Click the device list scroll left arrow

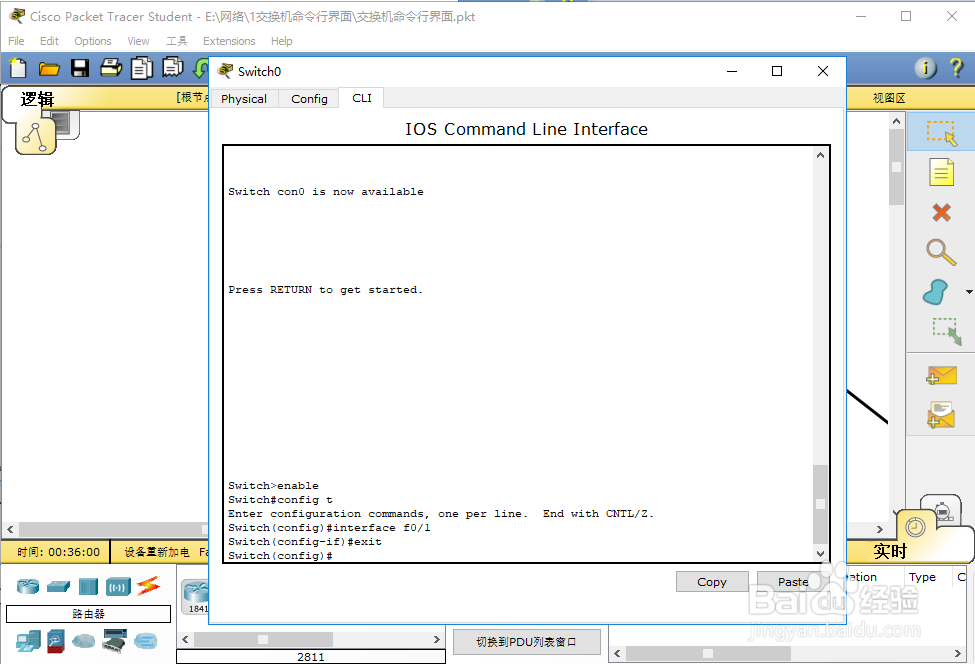185,639
